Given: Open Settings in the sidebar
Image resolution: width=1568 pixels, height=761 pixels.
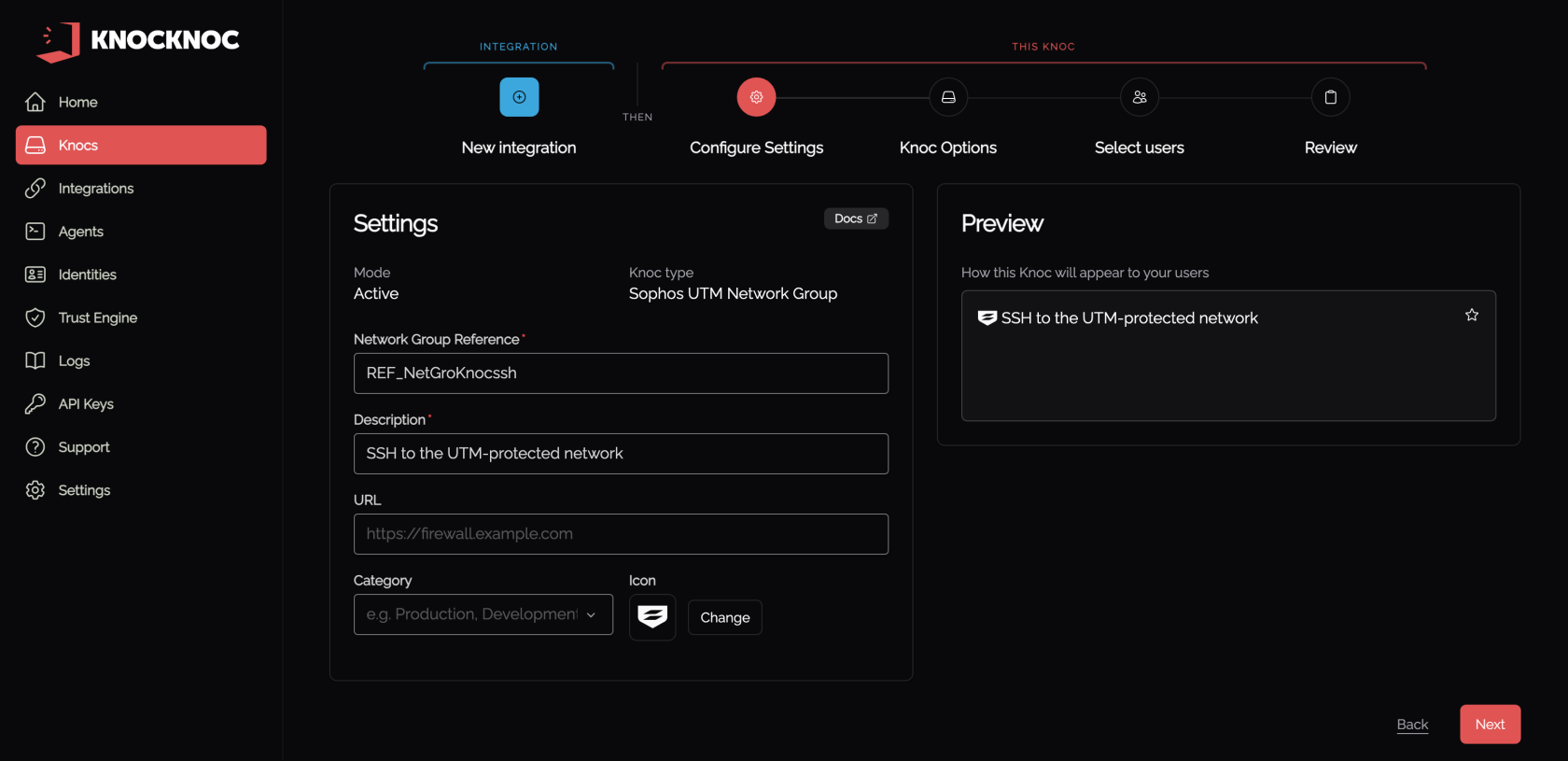Looking at the screenshot, I should pyautogui.click(x=141, y=490).
